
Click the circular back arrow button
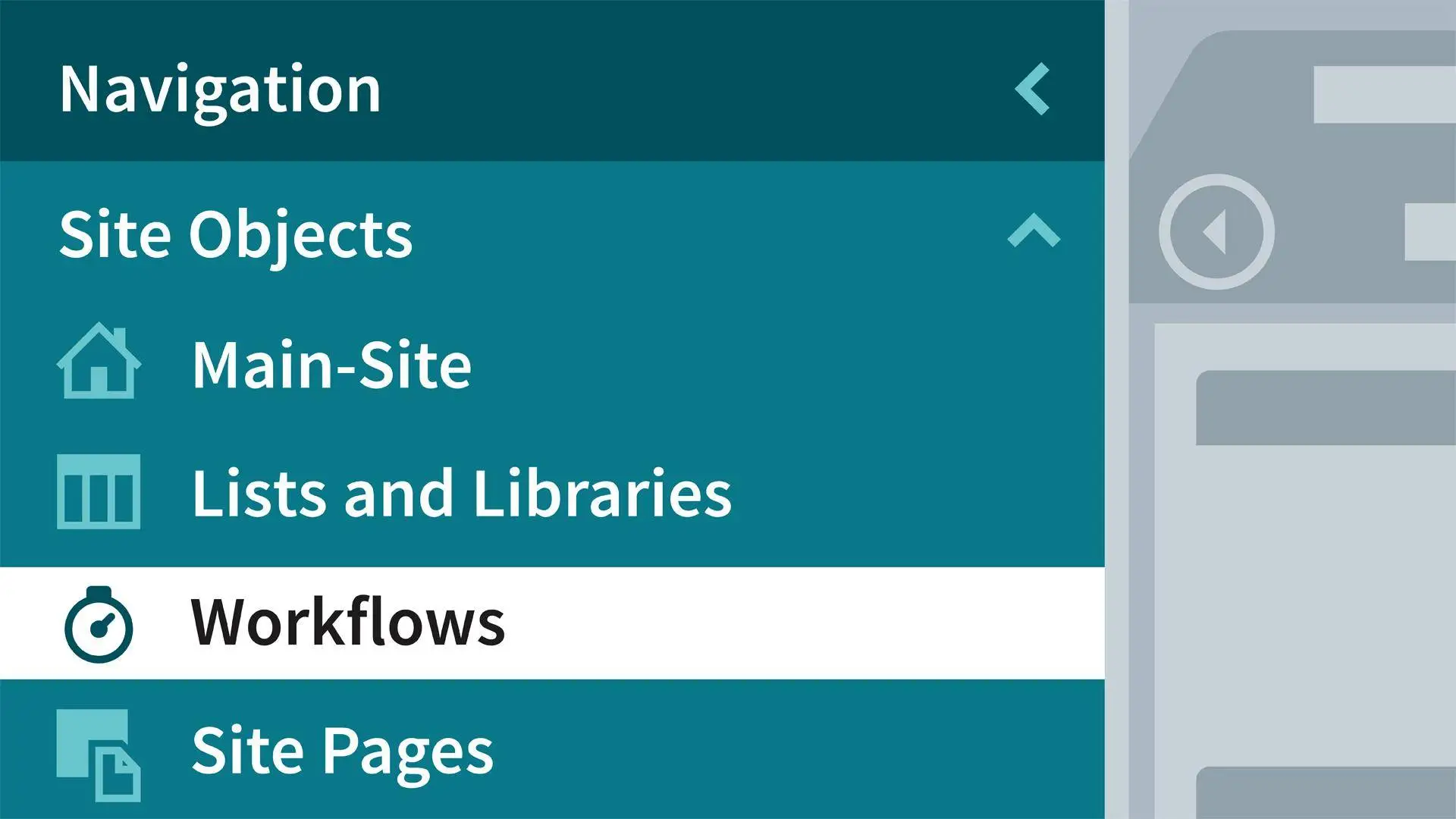coord(1216,231)
